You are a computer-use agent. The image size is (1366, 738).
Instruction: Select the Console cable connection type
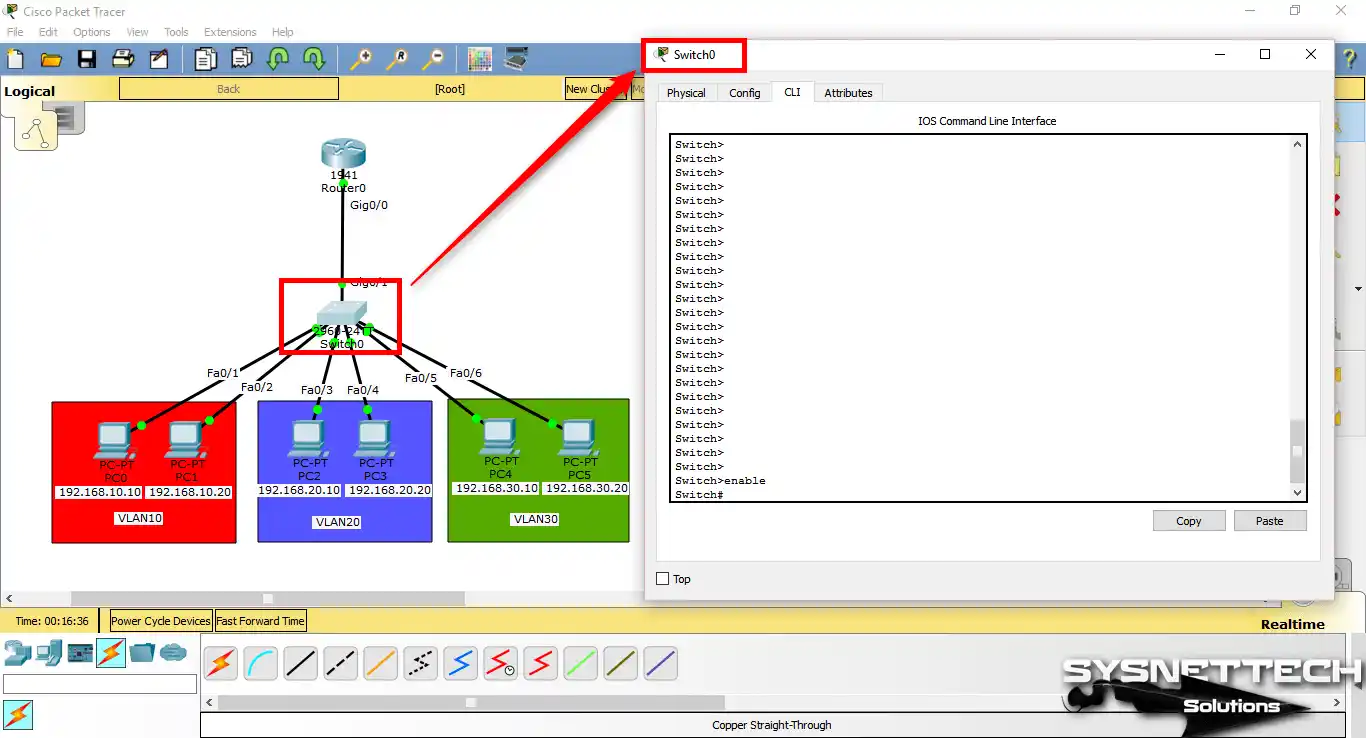coord(260,663)
